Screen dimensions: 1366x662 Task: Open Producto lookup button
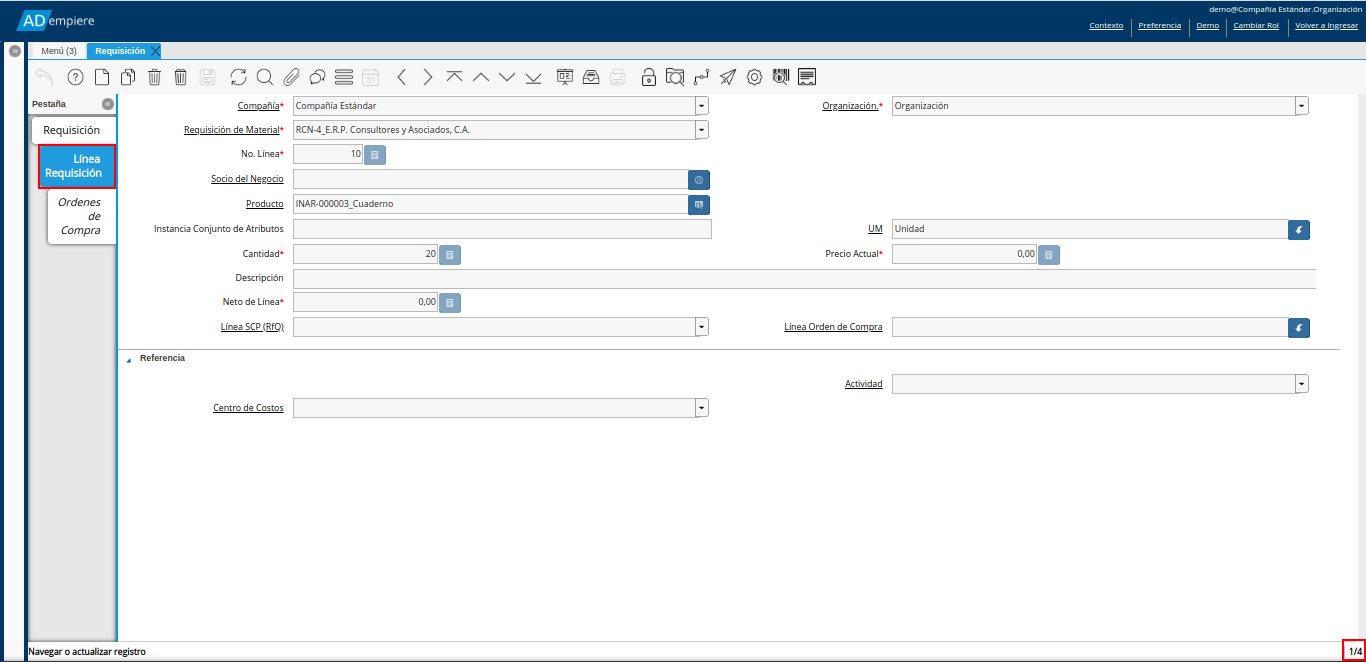tap(699, 204)
